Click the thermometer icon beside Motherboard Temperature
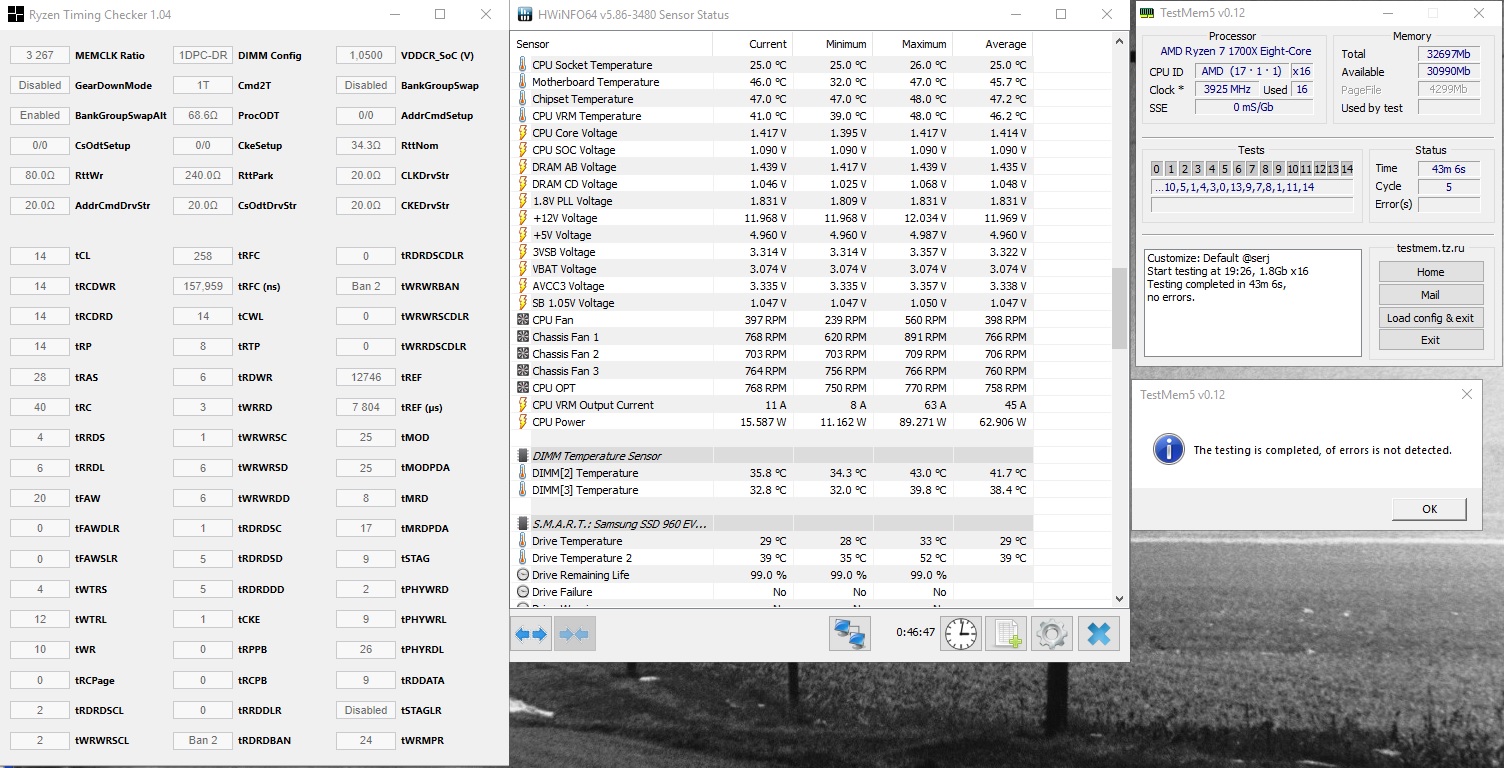This screenshot has height=768, width=1504. [x=522, y=82]
